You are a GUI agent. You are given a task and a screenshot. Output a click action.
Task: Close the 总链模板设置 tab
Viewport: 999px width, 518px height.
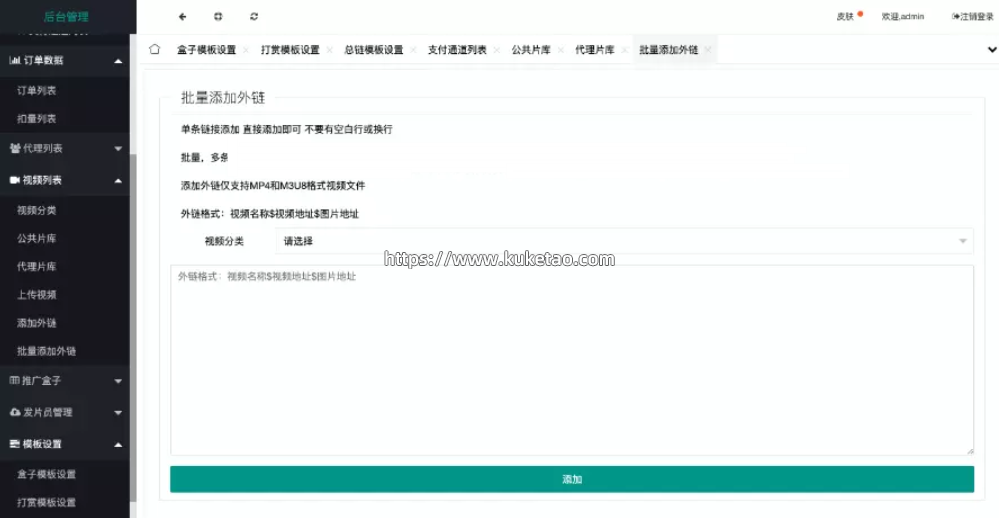[x=413, y=50]
